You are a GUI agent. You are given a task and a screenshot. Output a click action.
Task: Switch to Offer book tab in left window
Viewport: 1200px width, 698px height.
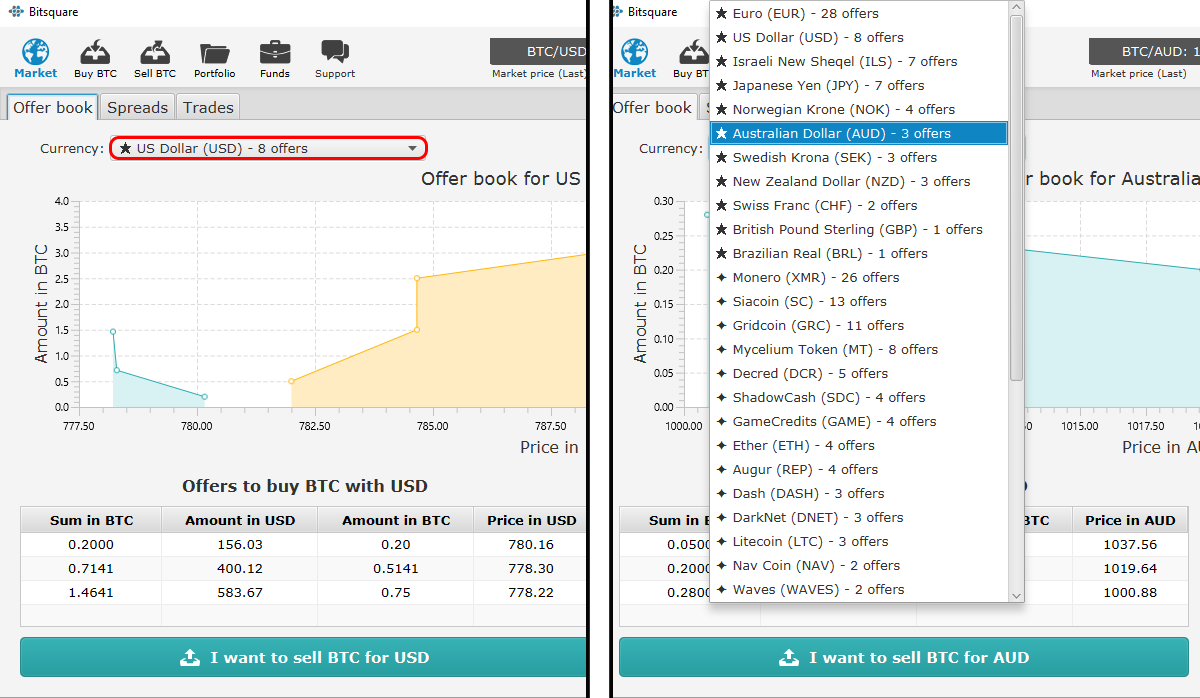pyautogui.click(x=52, y=107)
